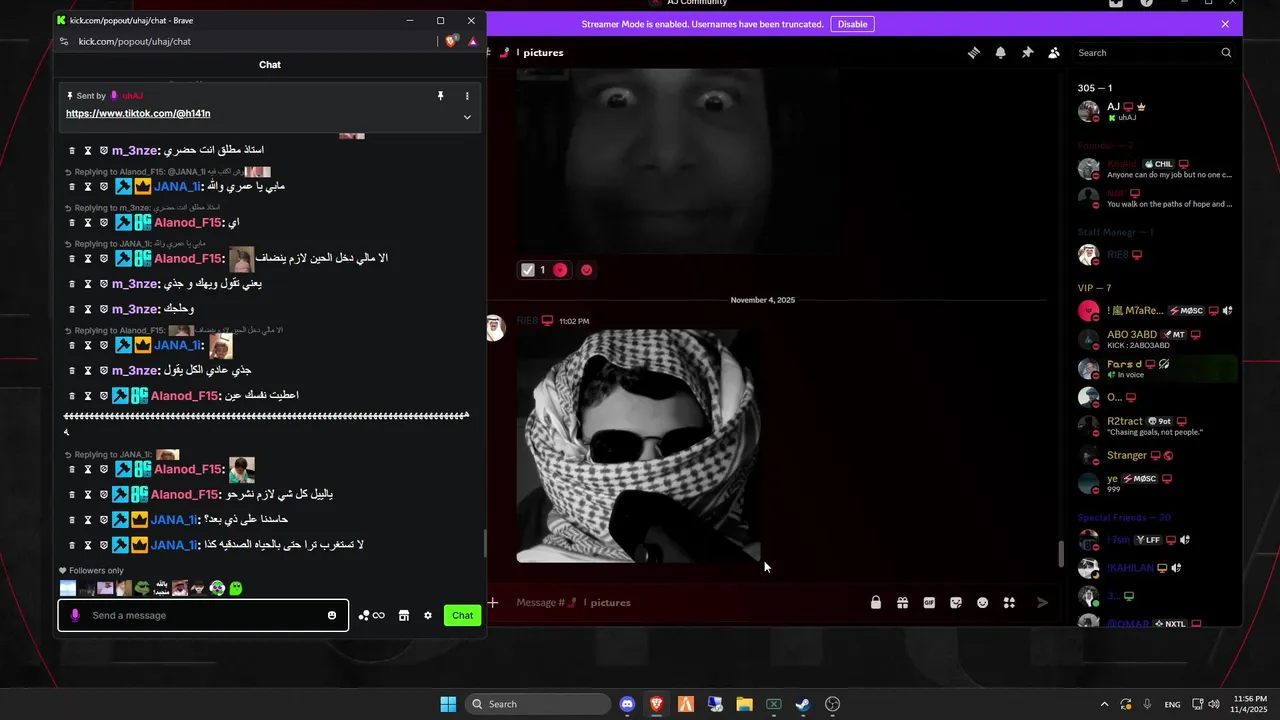The width and height of the screenshot is (1280, 720).
Task: Click the ENG language indicator
Action: click(1172, 704)
